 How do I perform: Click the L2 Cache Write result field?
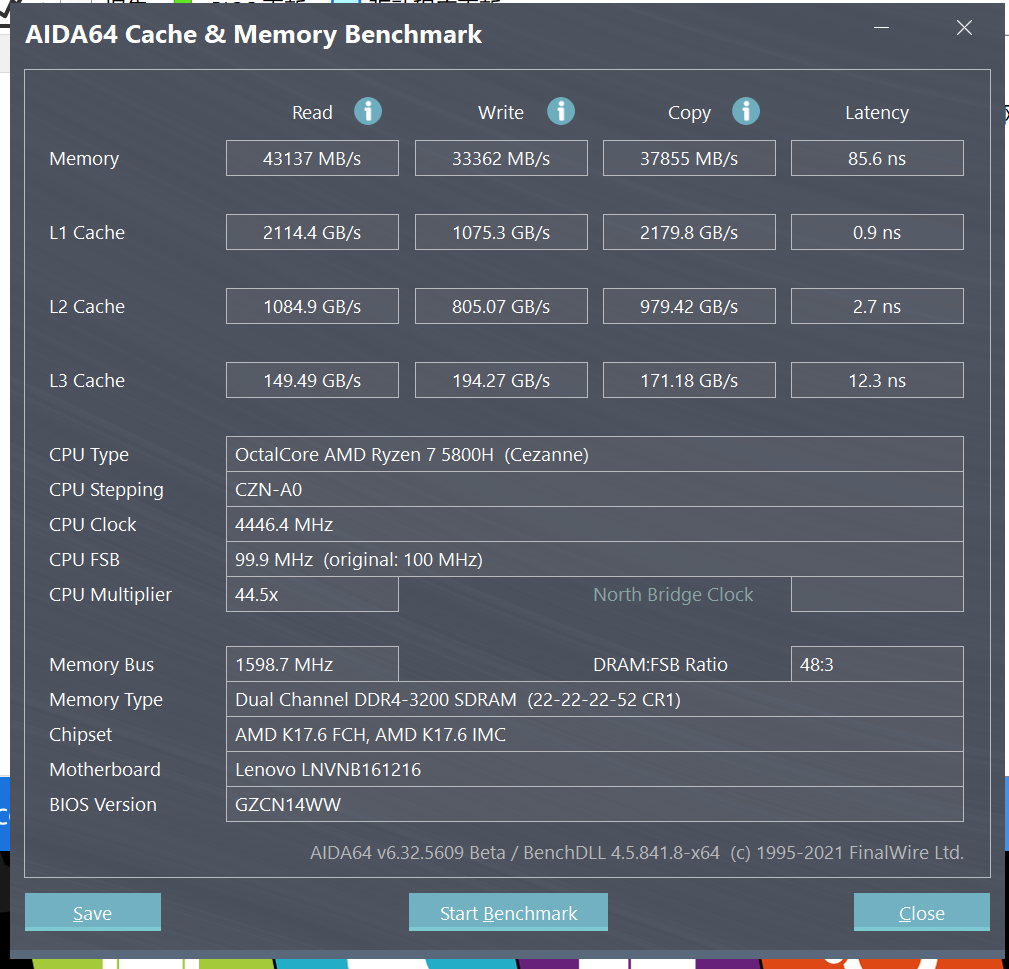tap(500, 306)
